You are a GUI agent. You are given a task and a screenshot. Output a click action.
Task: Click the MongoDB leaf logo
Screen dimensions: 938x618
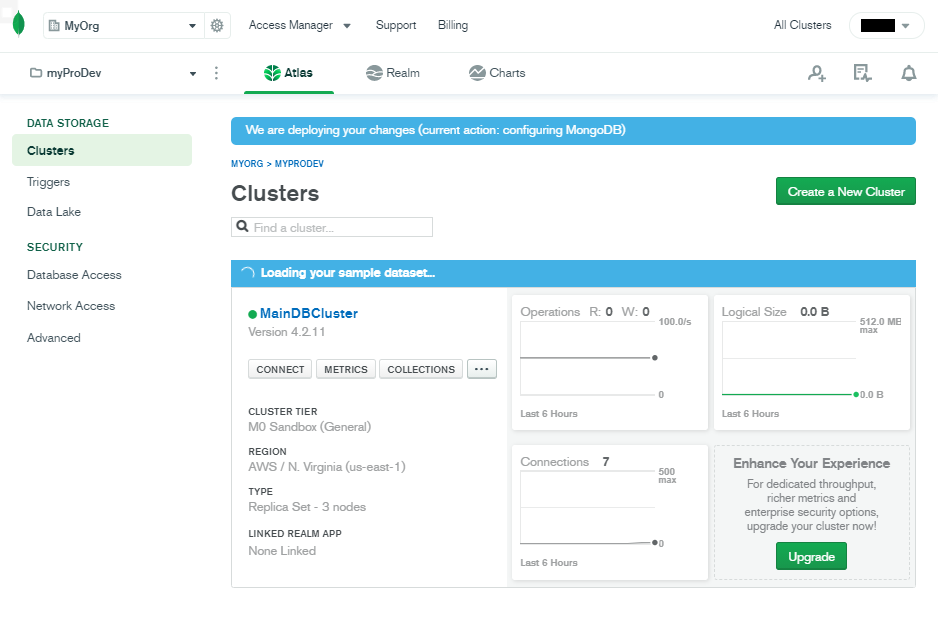tap(18, 25)
